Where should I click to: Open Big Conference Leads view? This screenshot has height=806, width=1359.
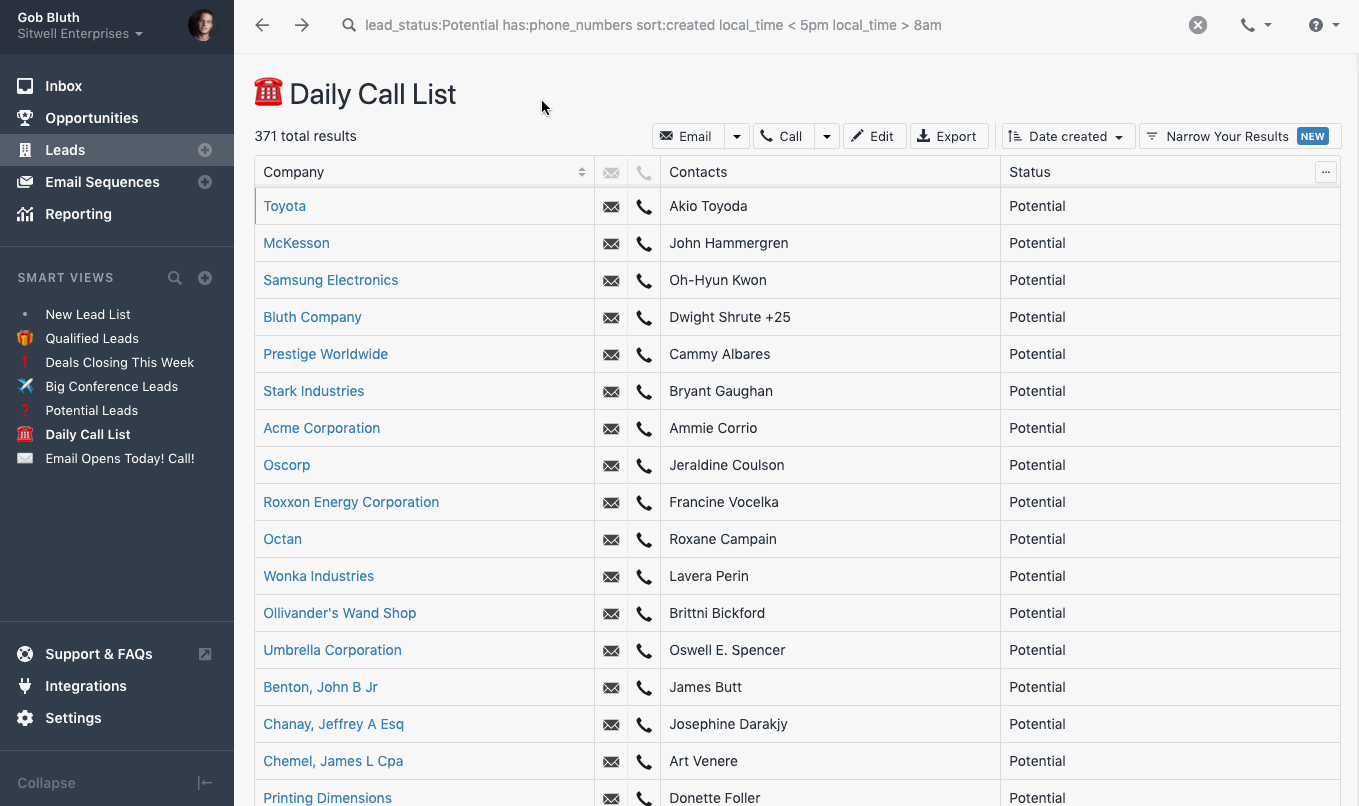(x=111, y=386)
